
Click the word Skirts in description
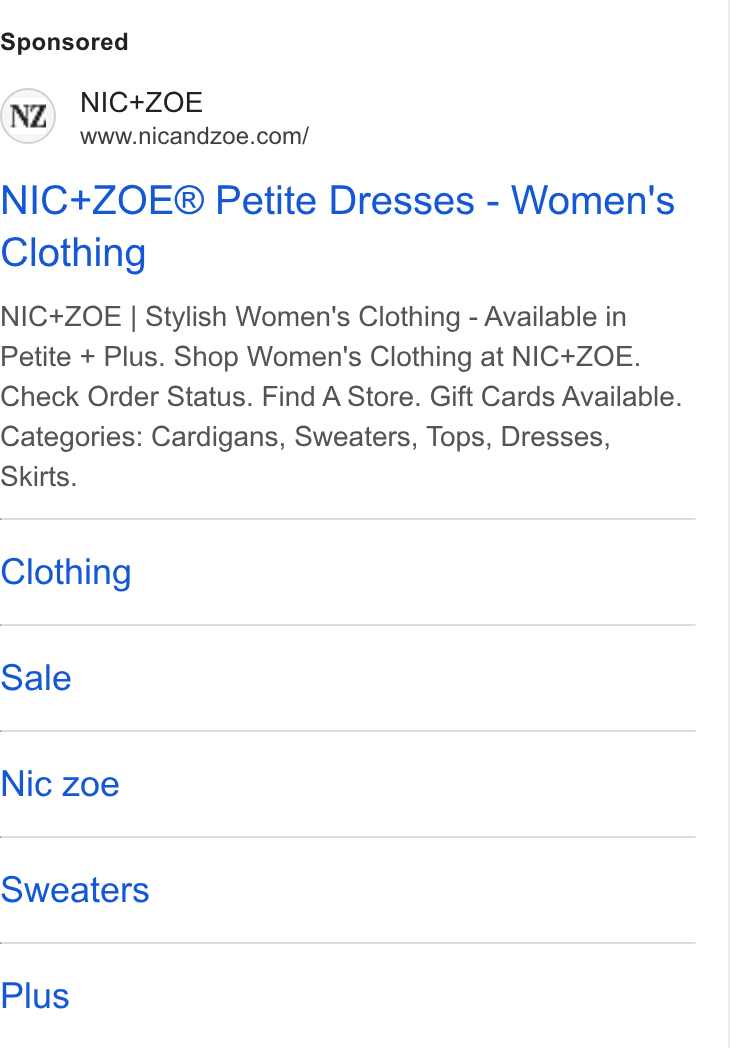38,477
